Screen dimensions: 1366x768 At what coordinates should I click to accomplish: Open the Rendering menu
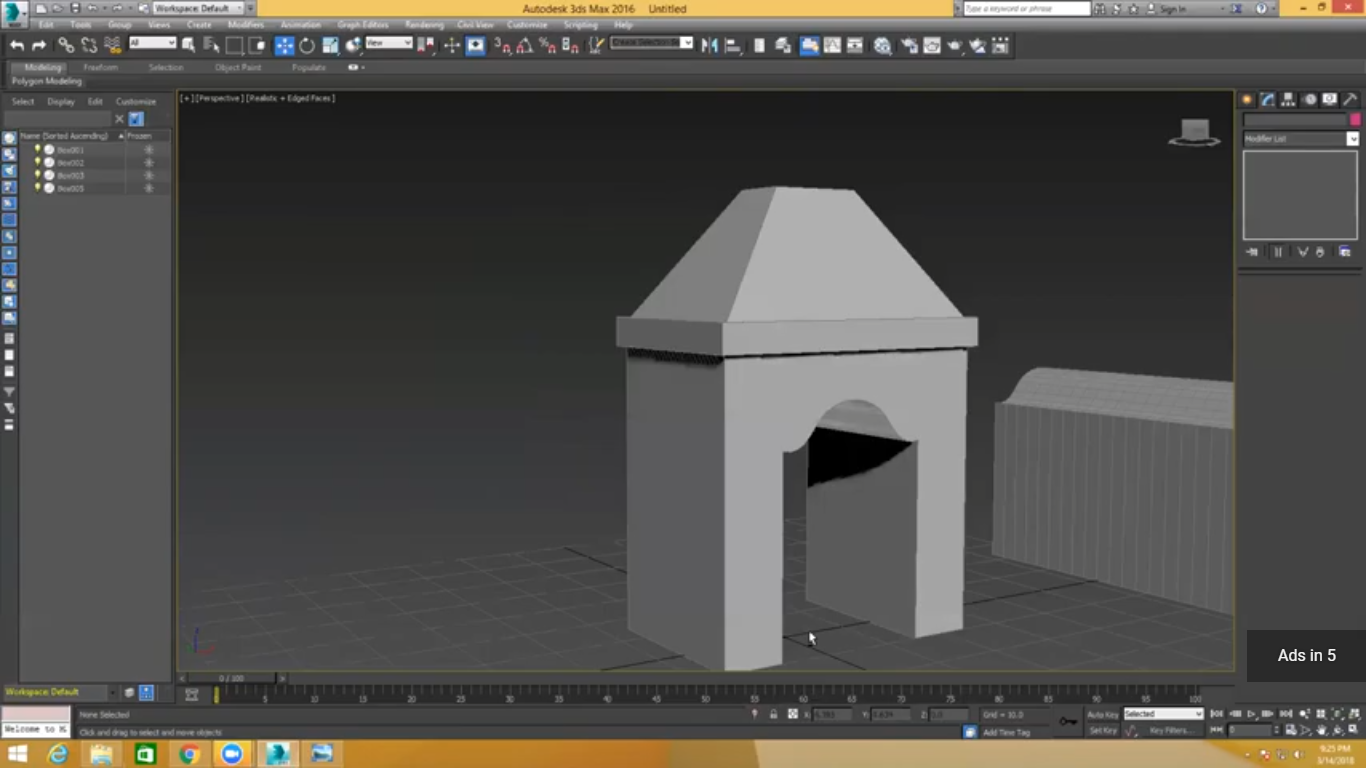coord(424,24)
